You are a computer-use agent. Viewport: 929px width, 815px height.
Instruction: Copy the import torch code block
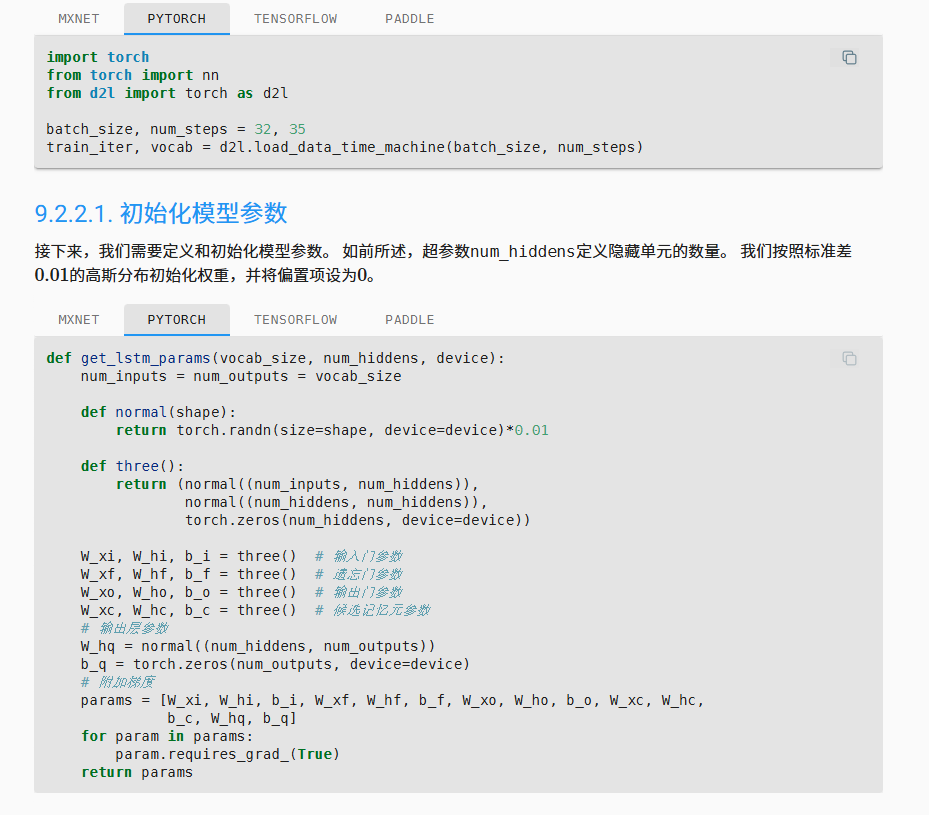[x=849, y=58]
